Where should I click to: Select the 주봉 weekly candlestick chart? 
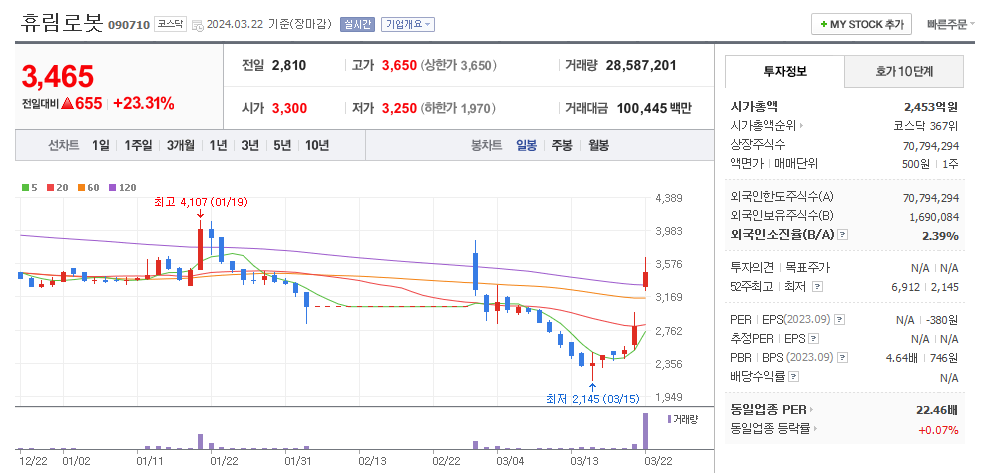(x=562, y=145)
